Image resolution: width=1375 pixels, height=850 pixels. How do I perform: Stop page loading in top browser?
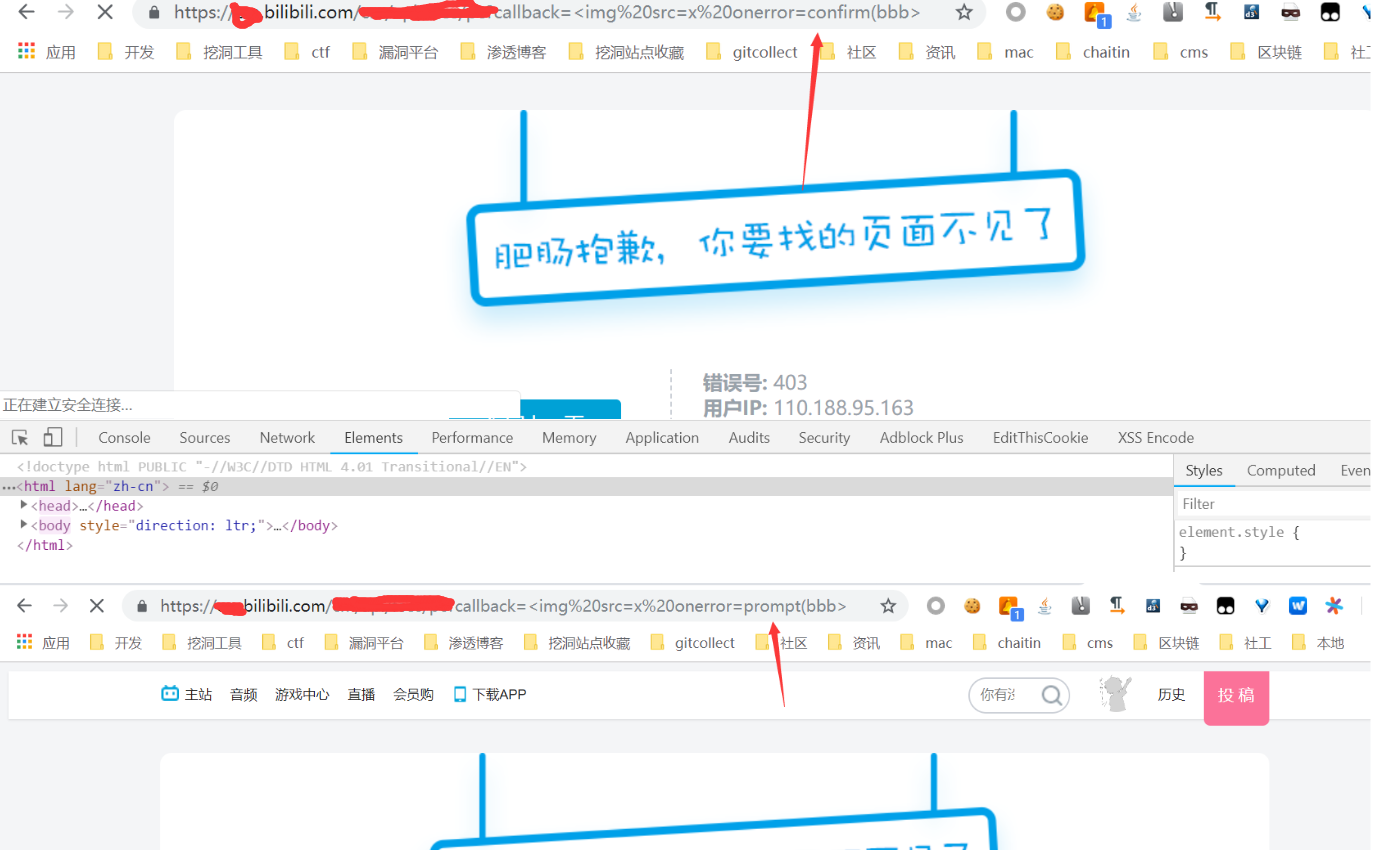(105, 12)
